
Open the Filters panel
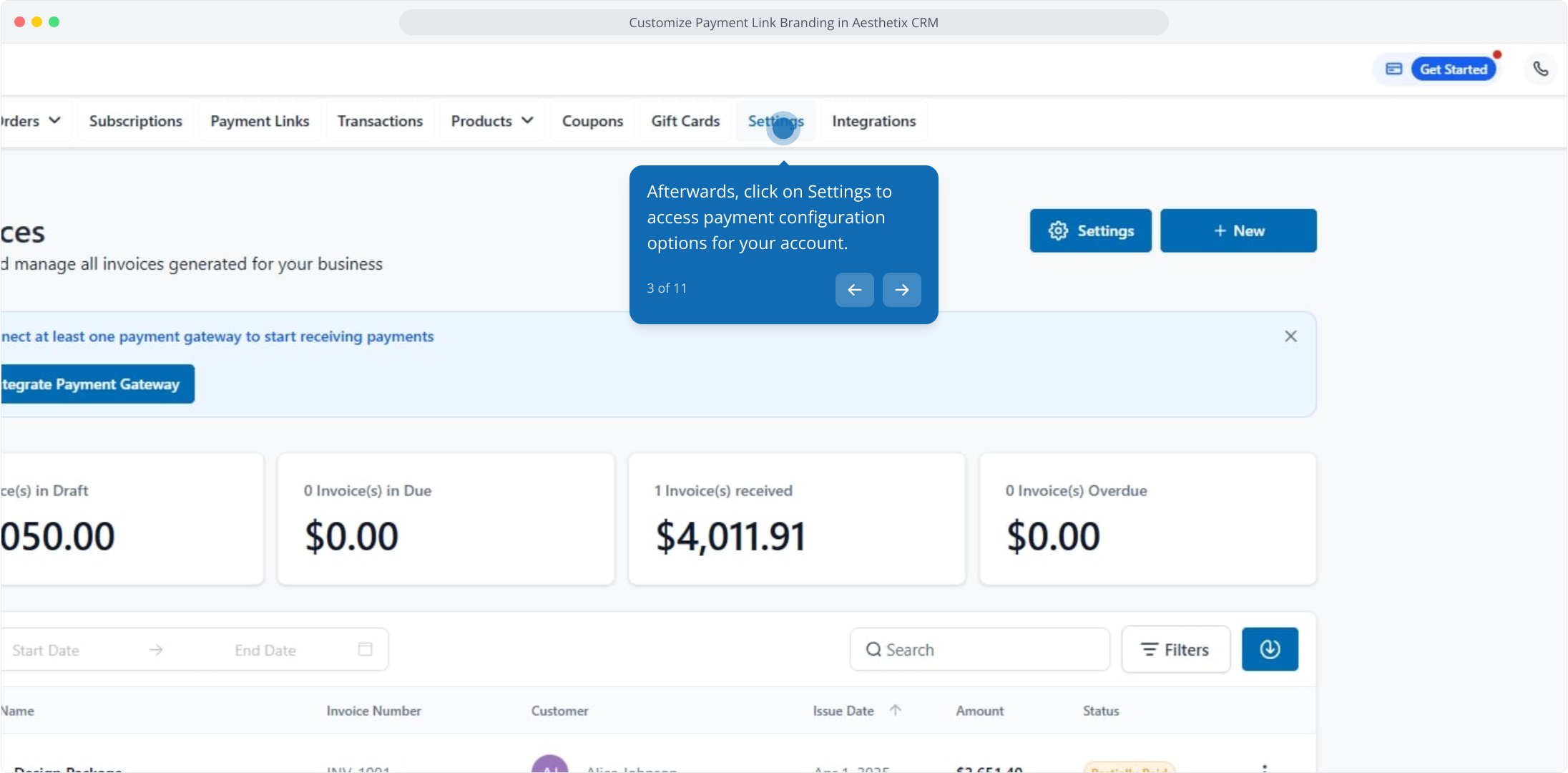(x=1175, y=649)
